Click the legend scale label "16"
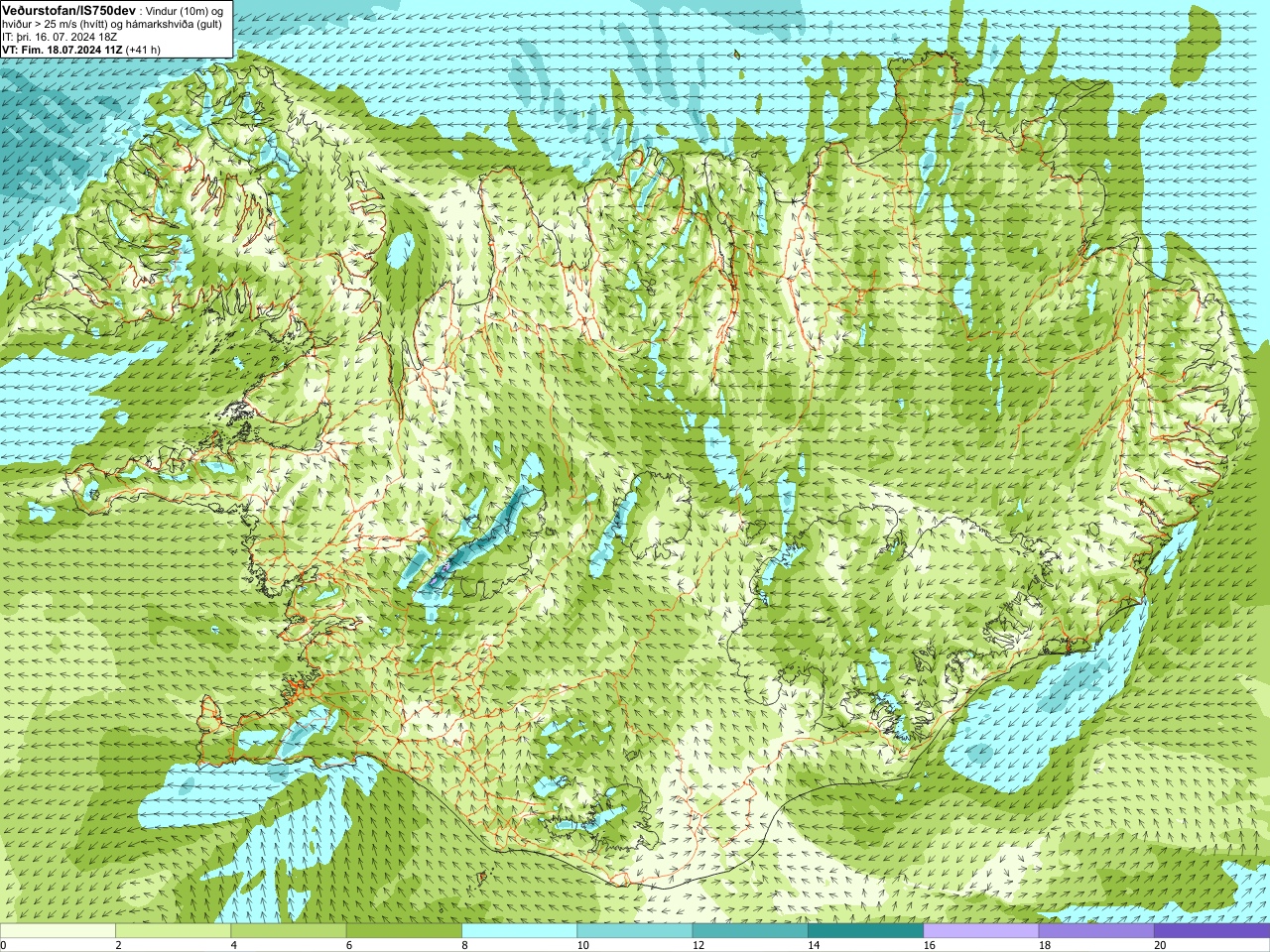The image size is (1270, 952). pyautogui.click(x=929, y=945)
